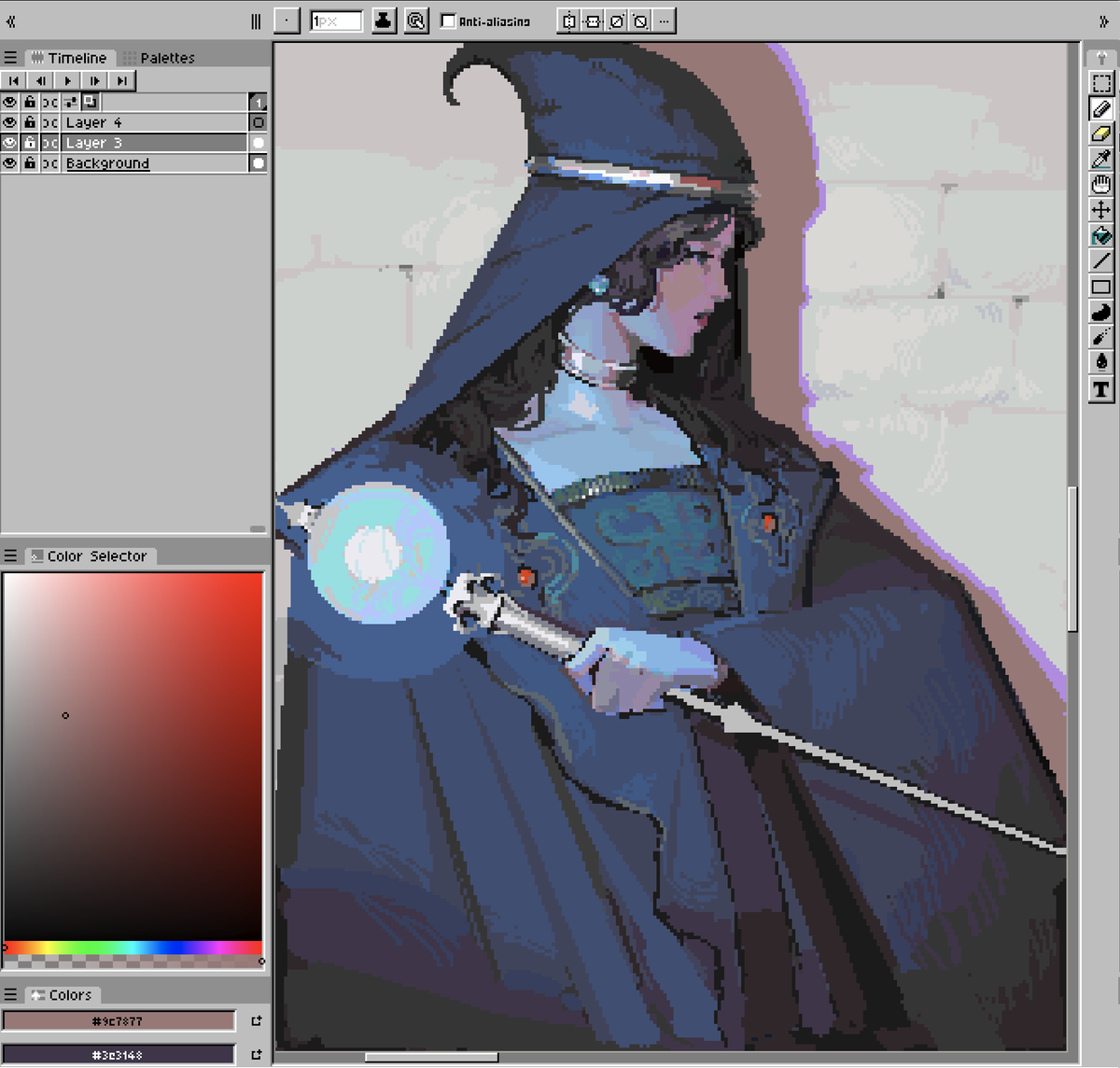Select the Background layer name

coord(107,163)
